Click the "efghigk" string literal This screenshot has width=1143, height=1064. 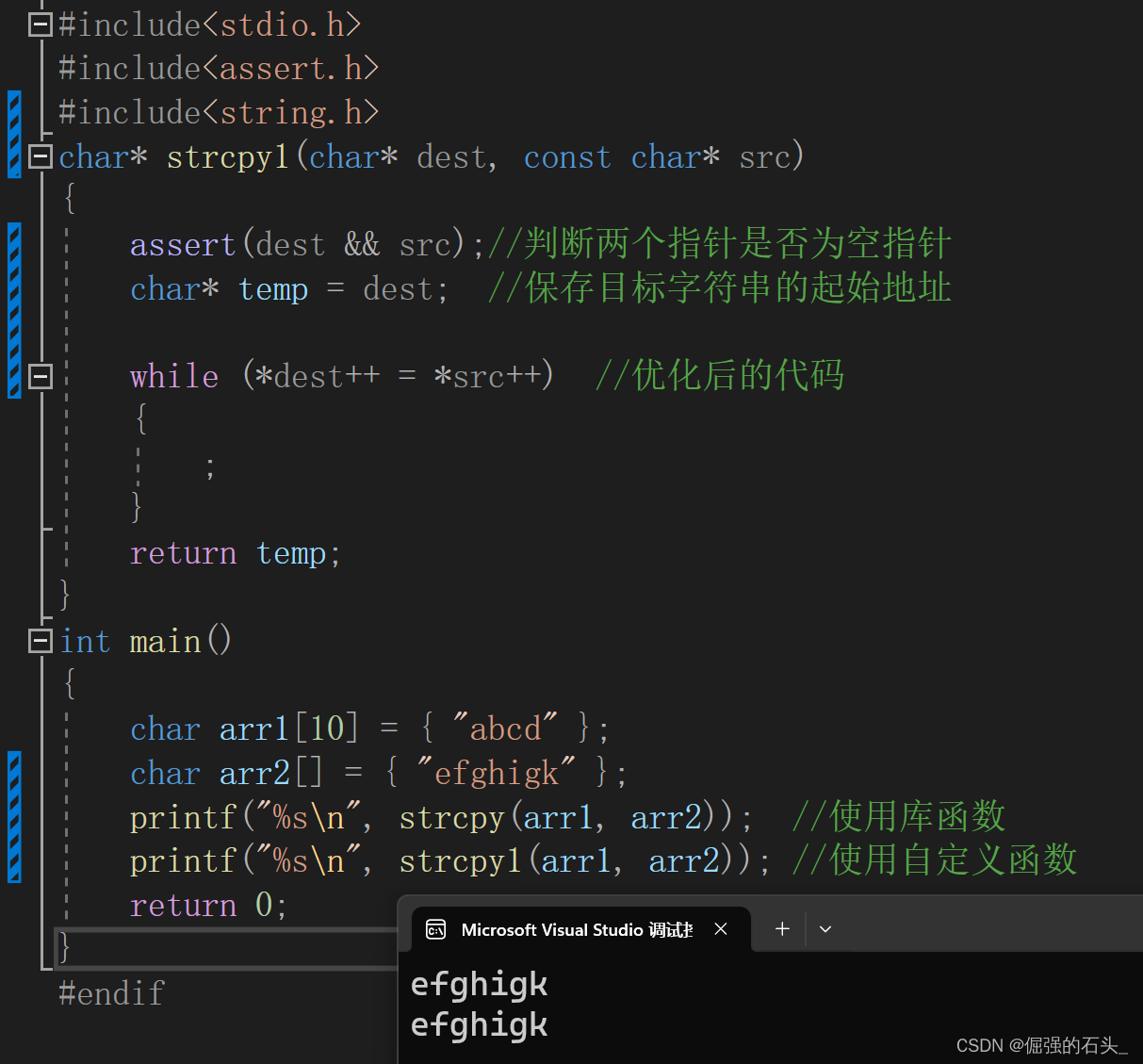496,773
